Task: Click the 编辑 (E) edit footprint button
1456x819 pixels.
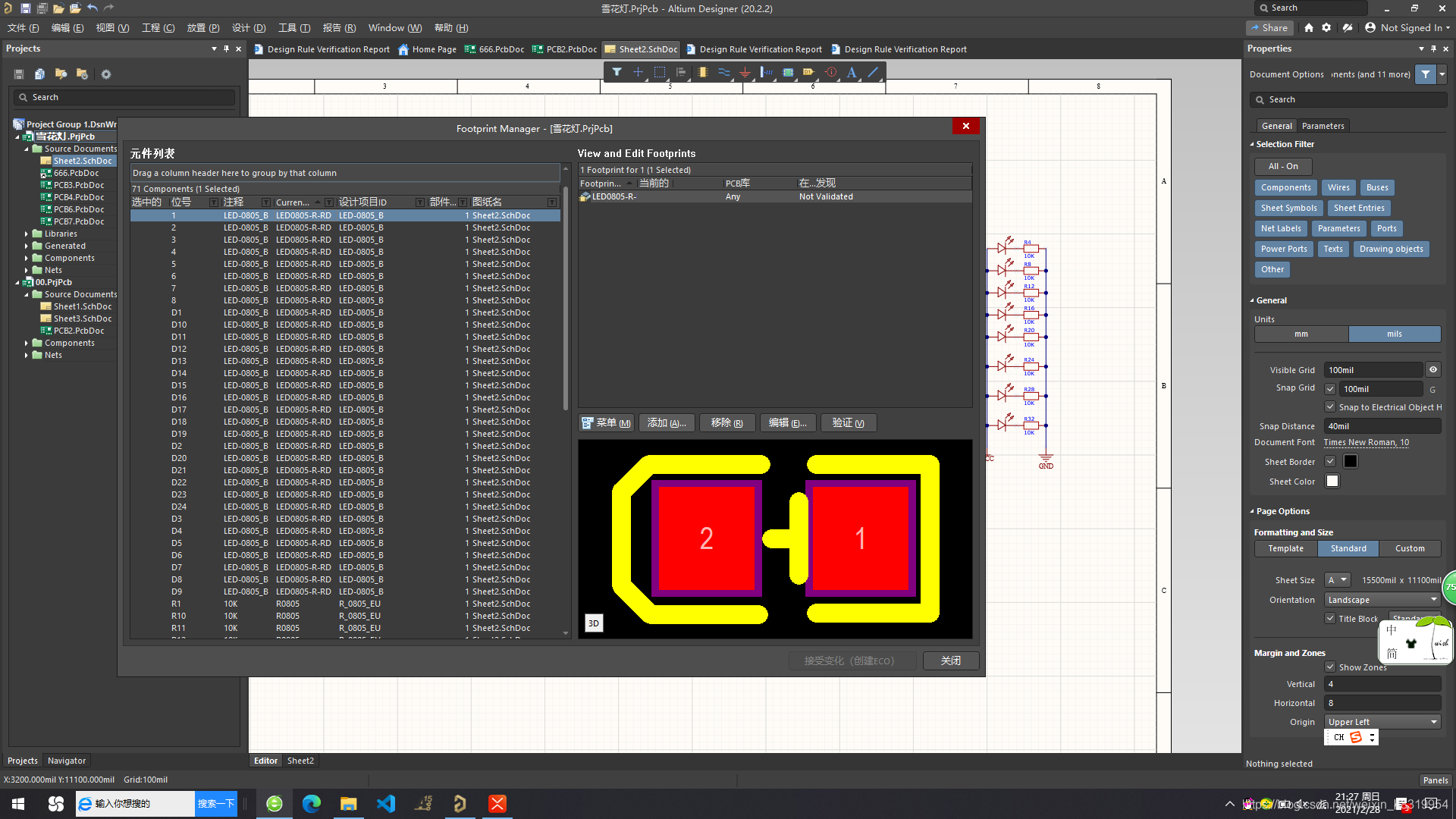Action: 788,423
